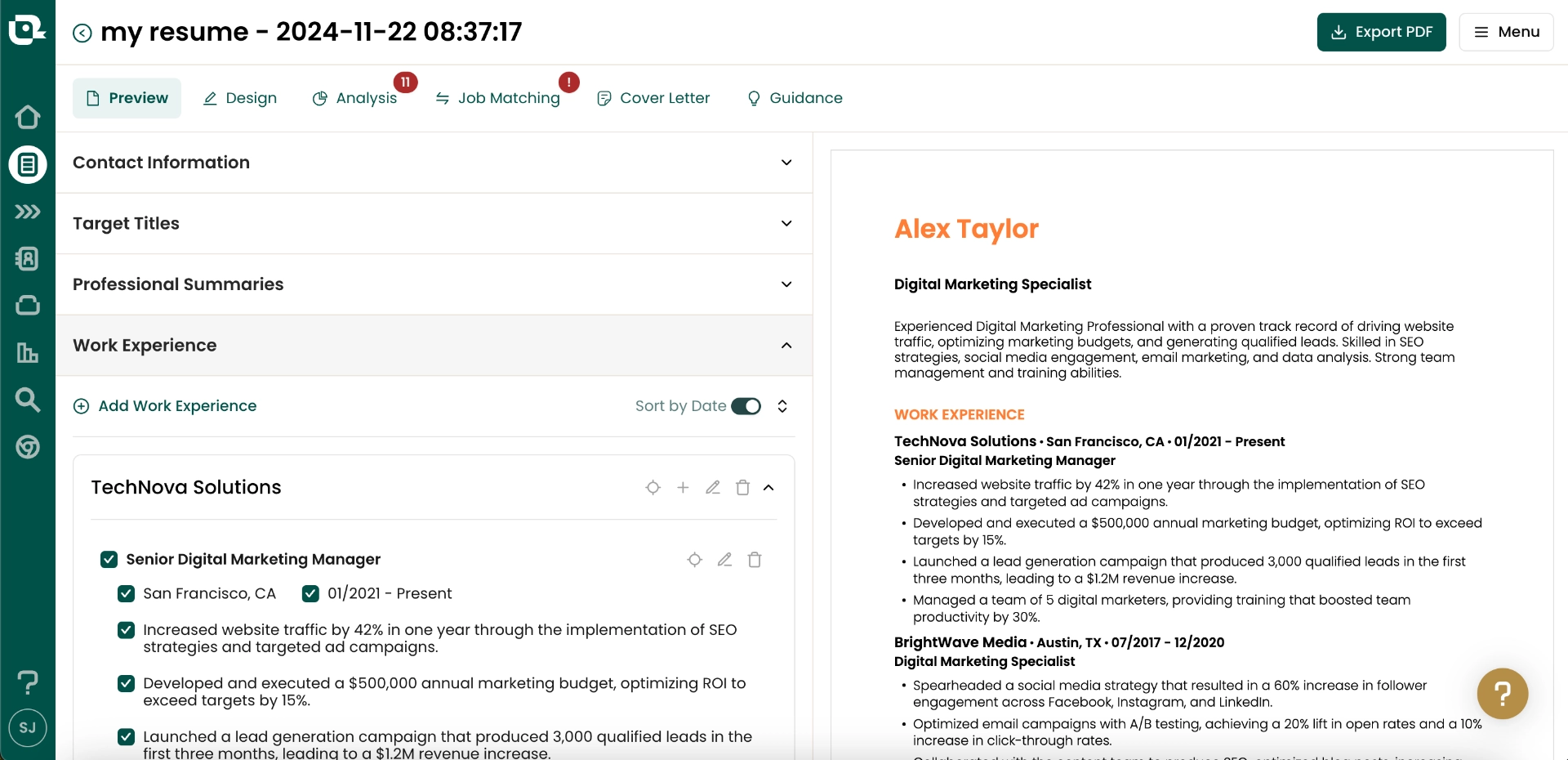
Task: Click the expand/collapse all arrows by Sort
Action: (782, 406)
